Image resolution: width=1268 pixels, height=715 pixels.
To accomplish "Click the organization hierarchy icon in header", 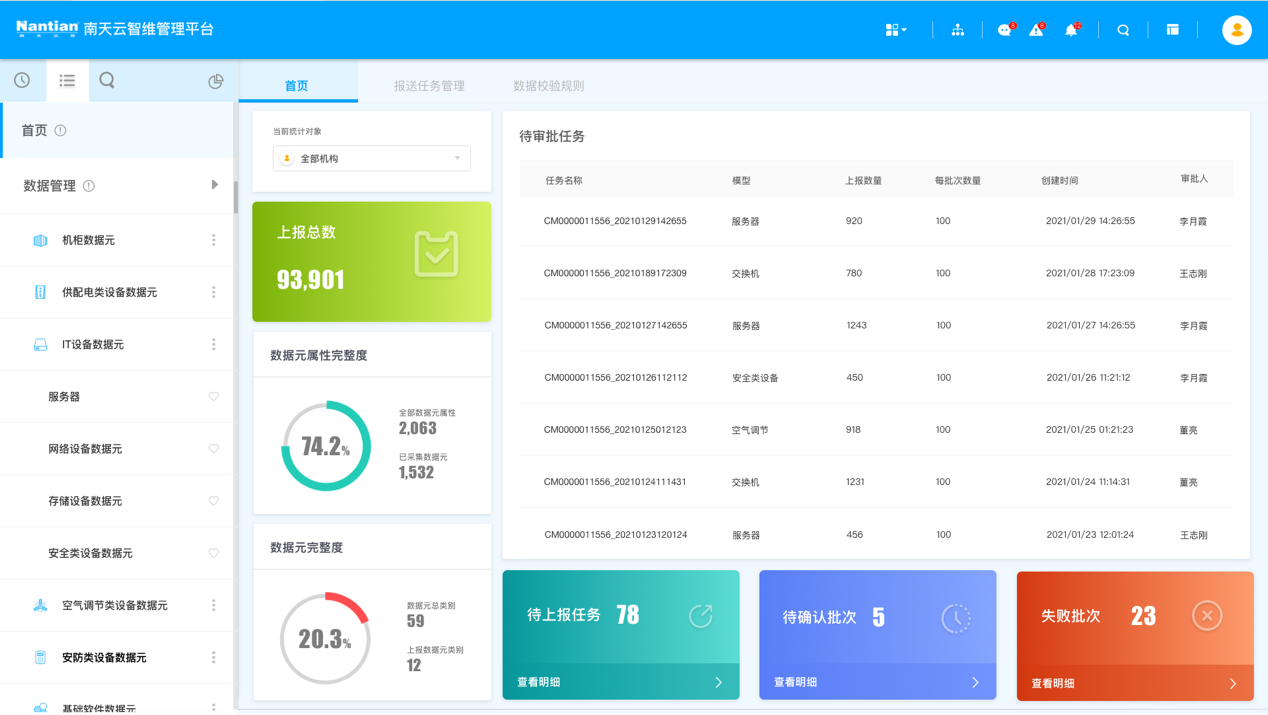I will click(x=957, y=30).
